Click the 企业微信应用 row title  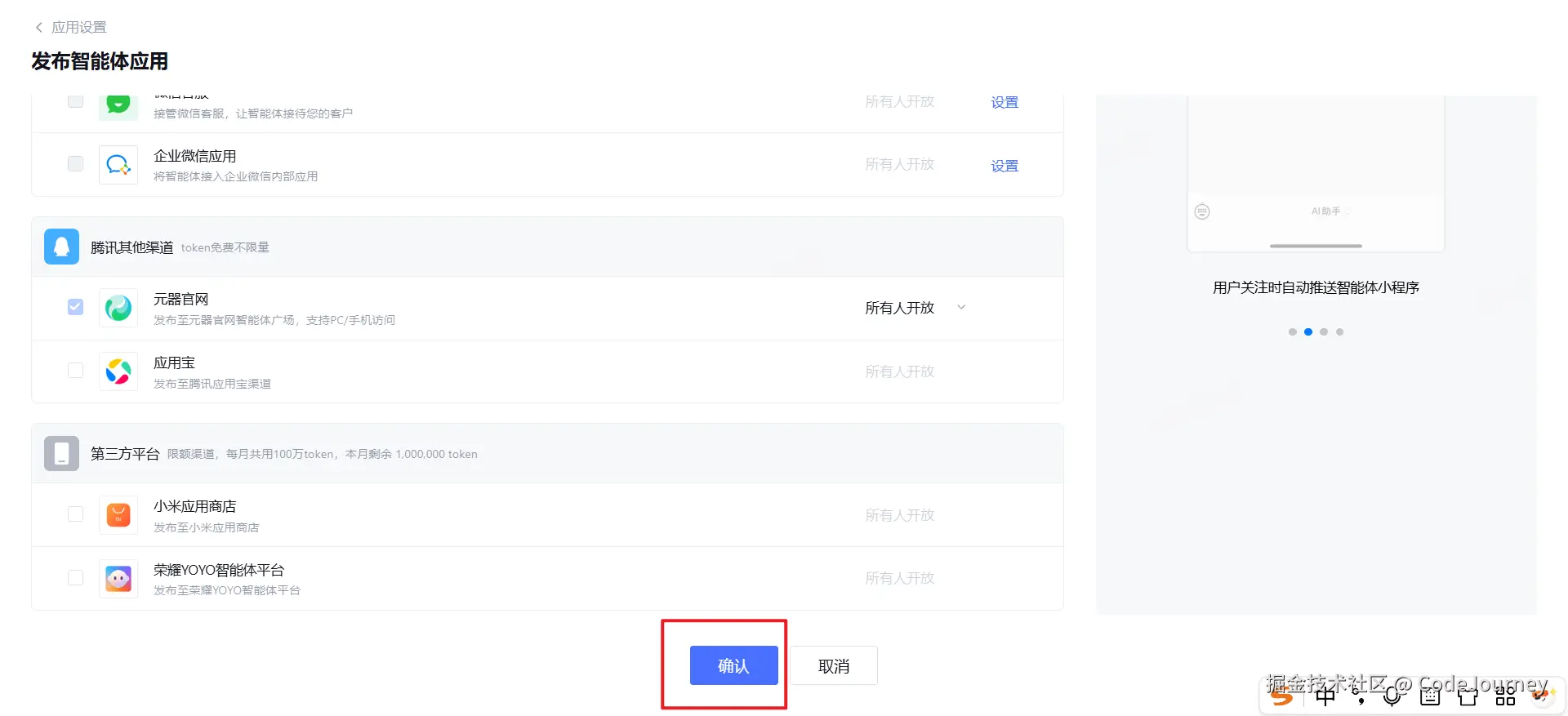[195, 156]
